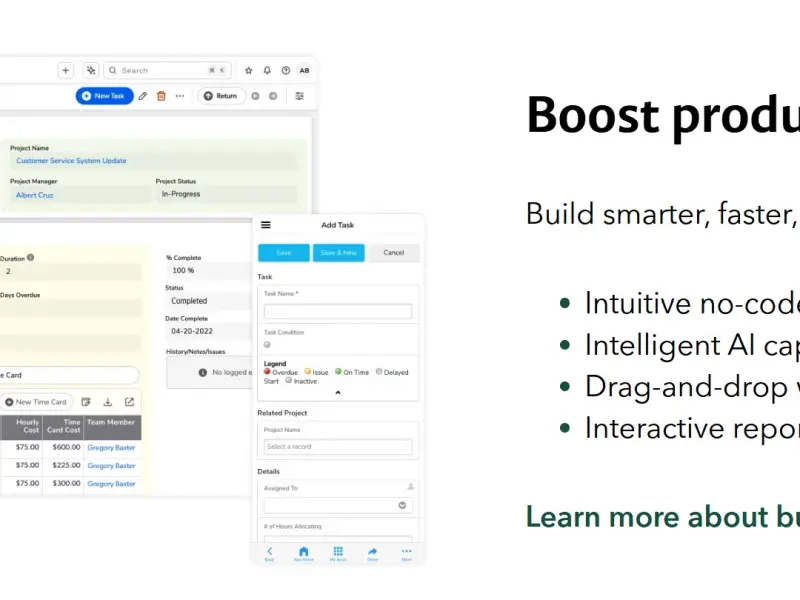800x600 pixels.
Task: Click the 100 % complete value
Action: (183, 270)
